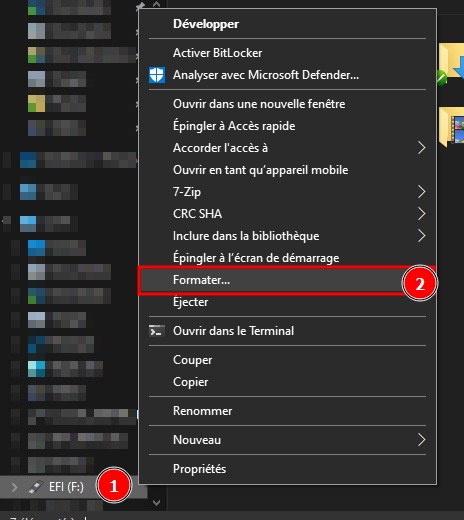
Task: Expand the EFI (F:) drive tree node
Action: pos(14,487)
